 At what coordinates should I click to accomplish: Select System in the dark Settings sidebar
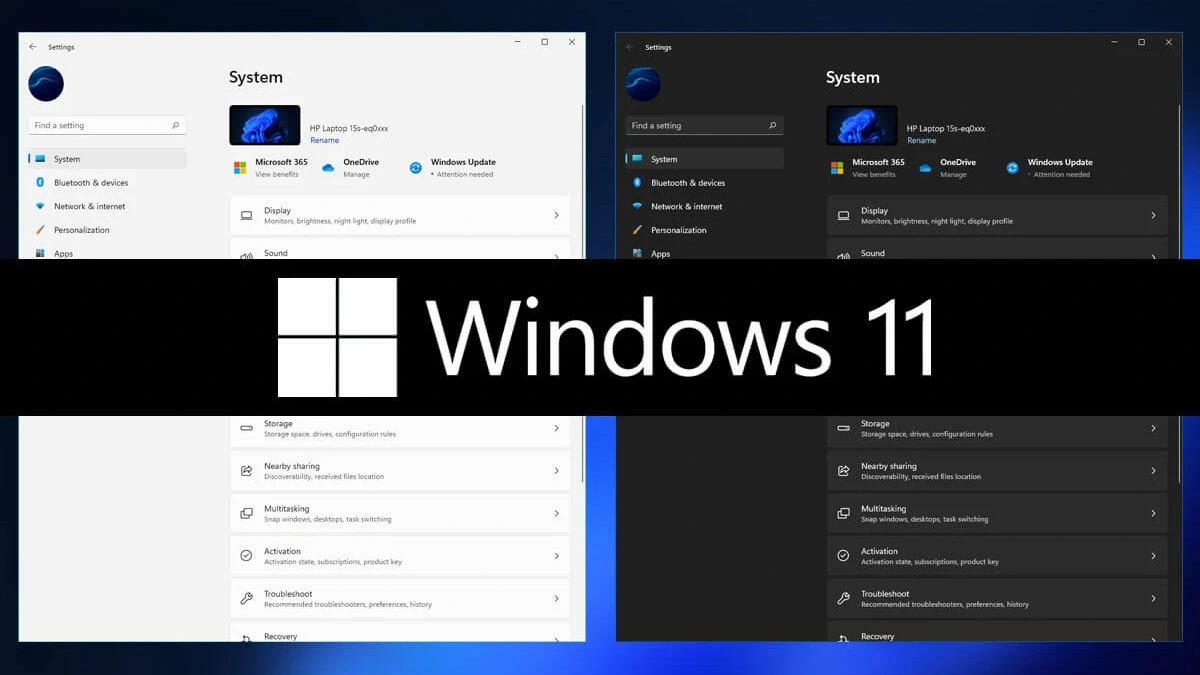[664, 159]
